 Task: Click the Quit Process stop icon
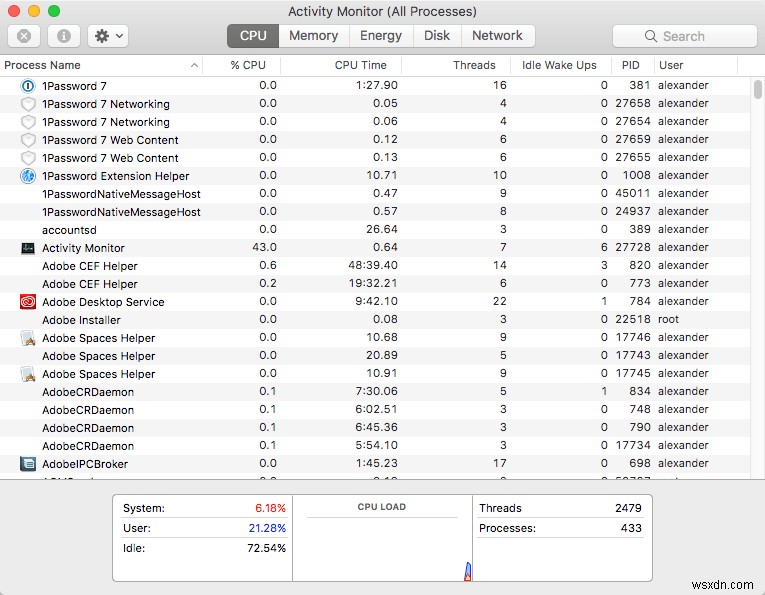24,36
